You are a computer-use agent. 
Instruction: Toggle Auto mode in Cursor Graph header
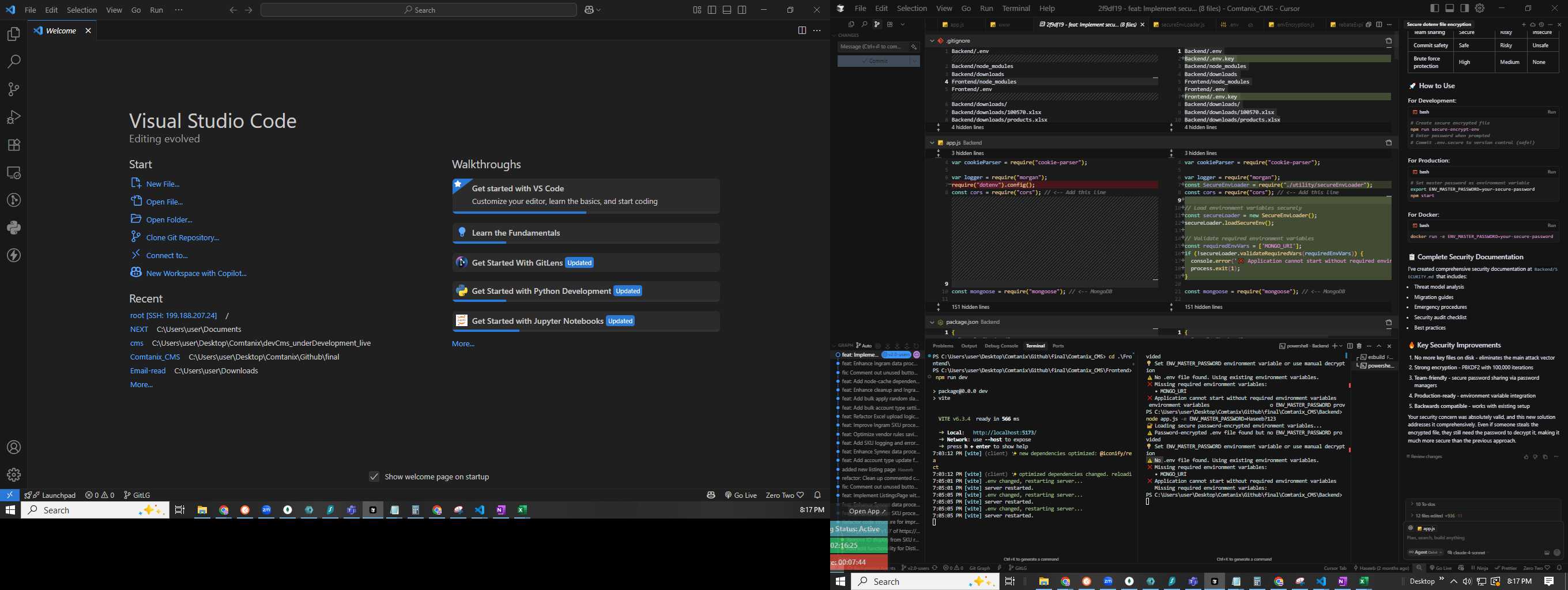click(864, 346)
